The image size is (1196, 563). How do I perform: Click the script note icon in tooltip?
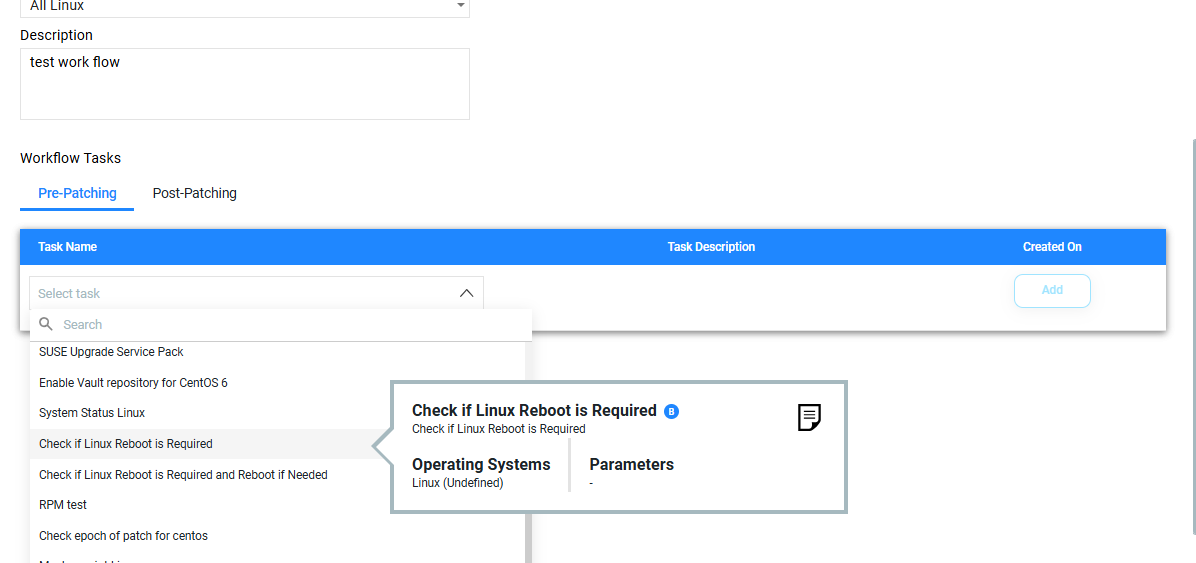pyautogui.click(x=809, y=417)
